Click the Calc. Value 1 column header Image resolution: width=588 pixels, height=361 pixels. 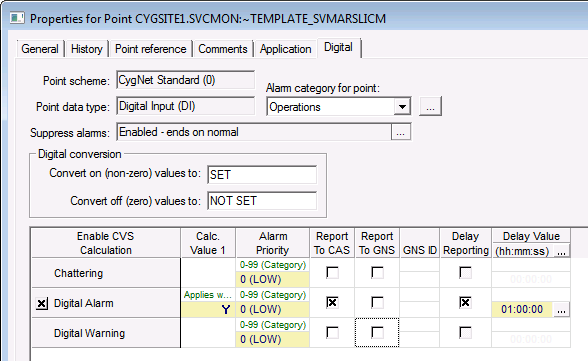pyautogui.click(x=208, y=243)
